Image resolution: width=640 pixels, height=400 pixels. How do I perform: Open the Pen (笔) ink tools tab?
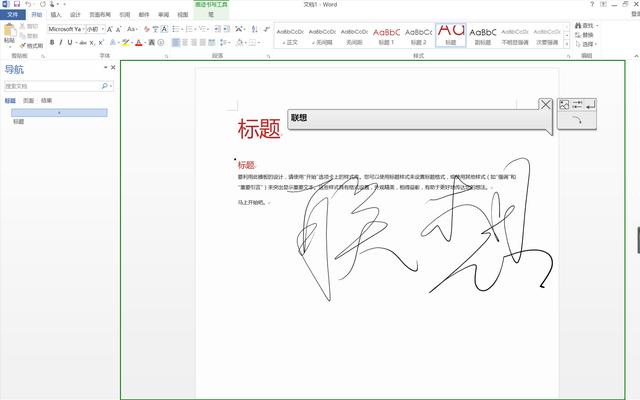tap(211, 15)
